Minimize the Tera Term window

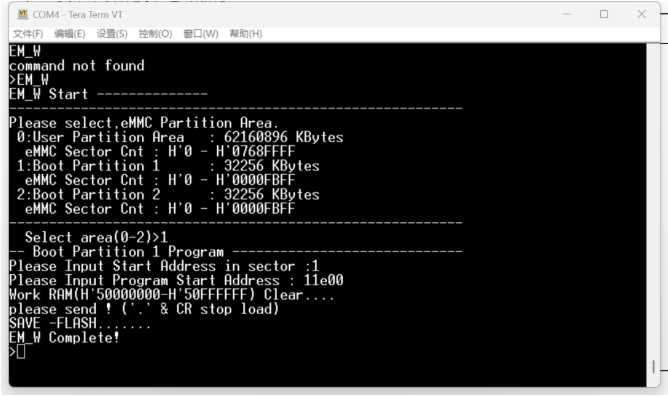tap(567, 14)
